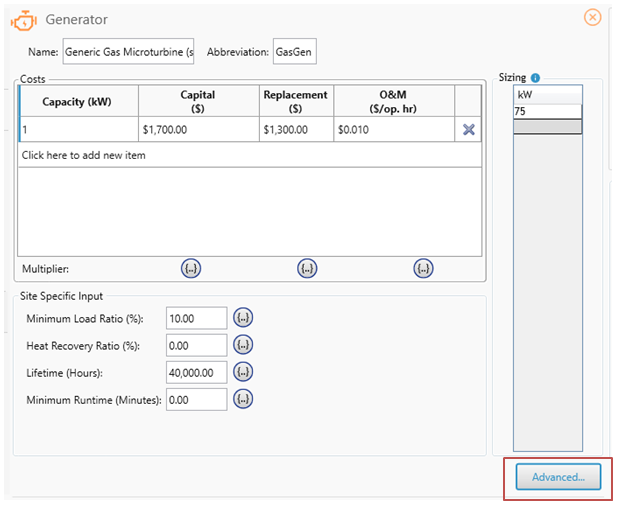Click the Lifetime Hours input field
This screenshot has width=621, height=510.
pos(196,371)
